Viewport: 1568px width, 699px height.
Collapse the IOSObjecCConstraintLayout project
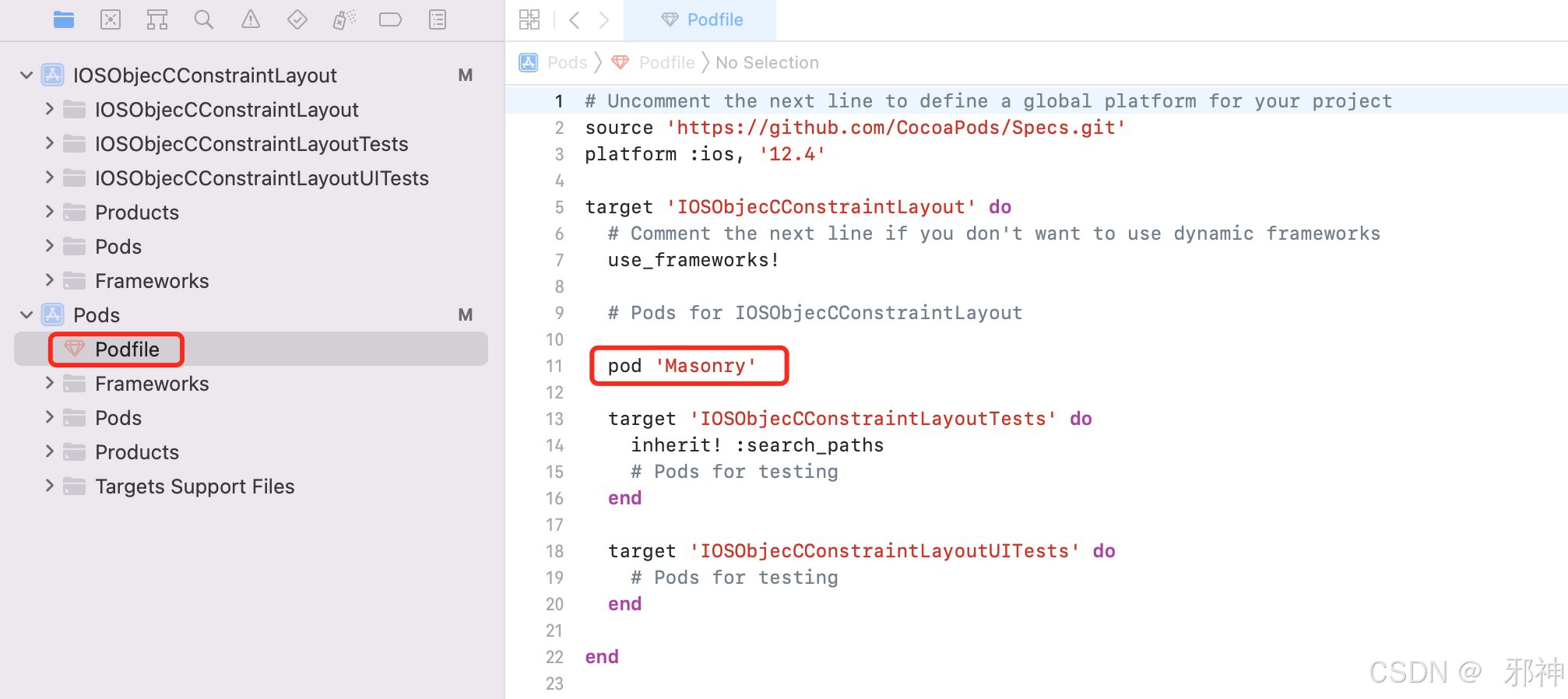tap(26, 76)
